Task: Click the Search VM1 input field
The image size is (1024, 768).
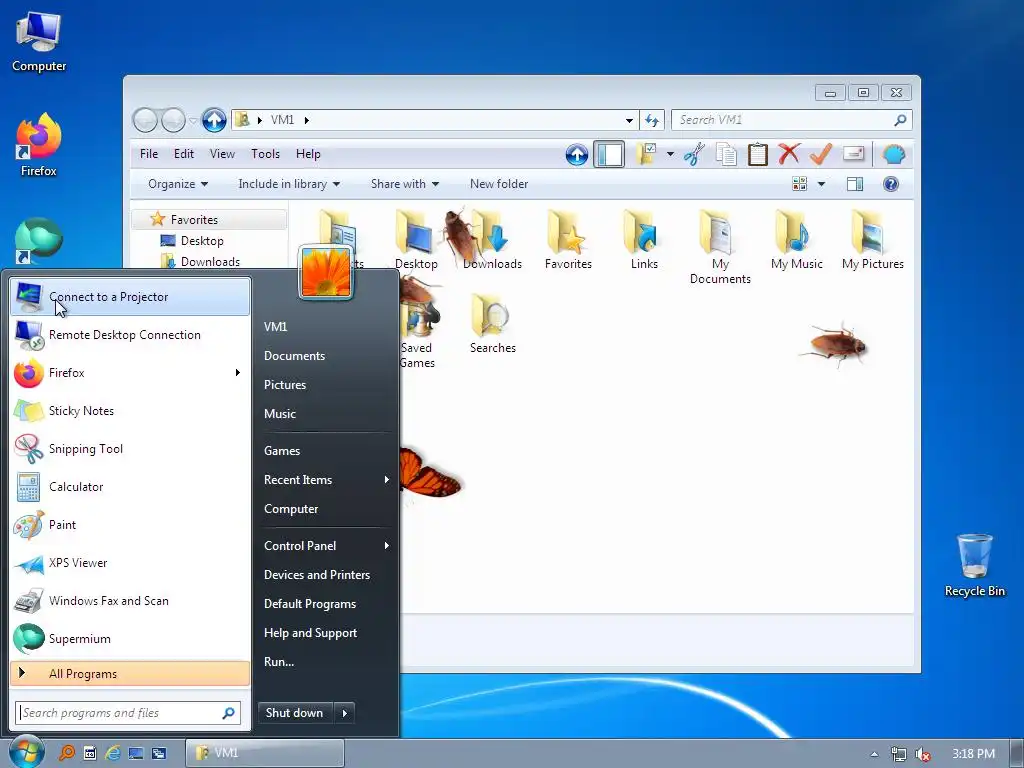Action: [791, 120]
